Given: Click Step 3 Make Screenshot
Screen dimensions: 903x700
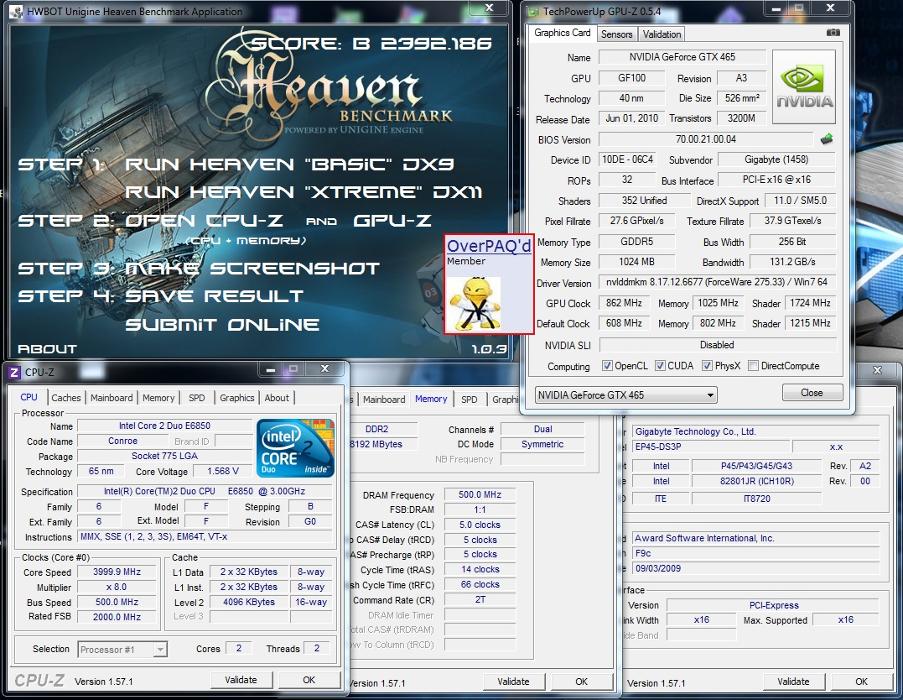Looking at the screenshot, I should (x=199, y=268).
